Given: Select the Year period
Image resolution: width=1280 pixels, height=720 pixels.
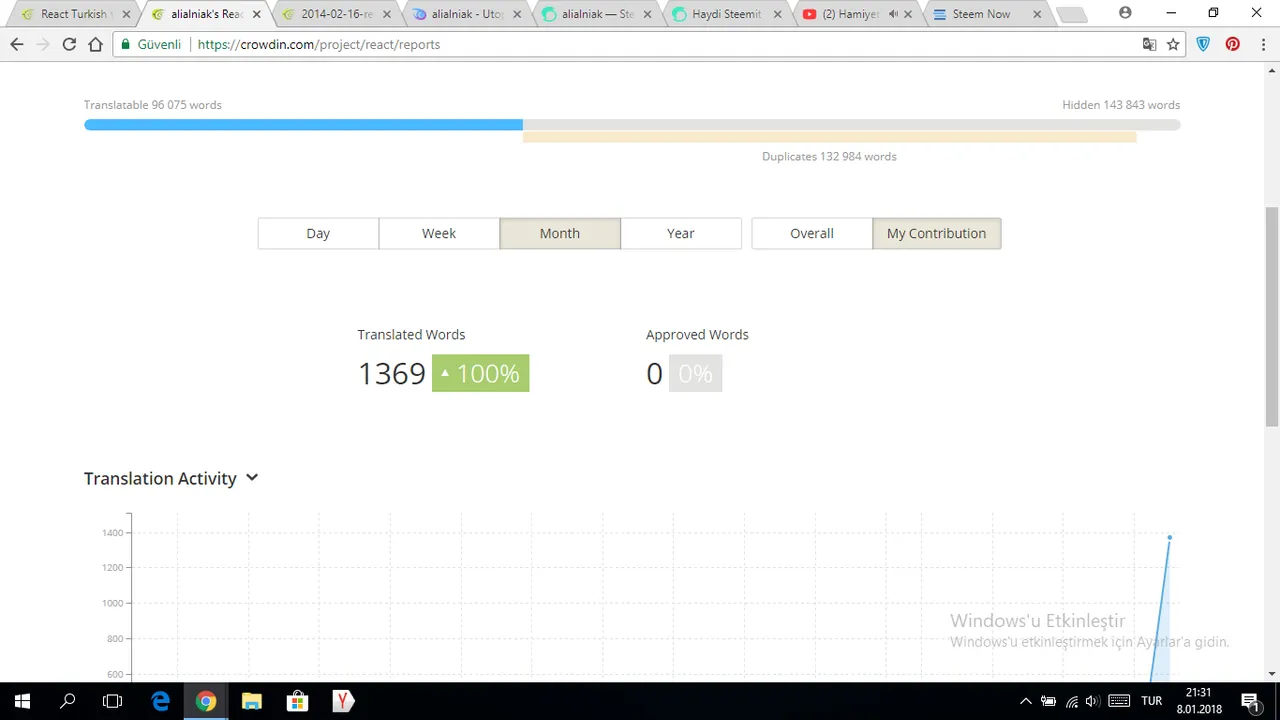Looking at the screenshot, I should click(x=681, y=233).
